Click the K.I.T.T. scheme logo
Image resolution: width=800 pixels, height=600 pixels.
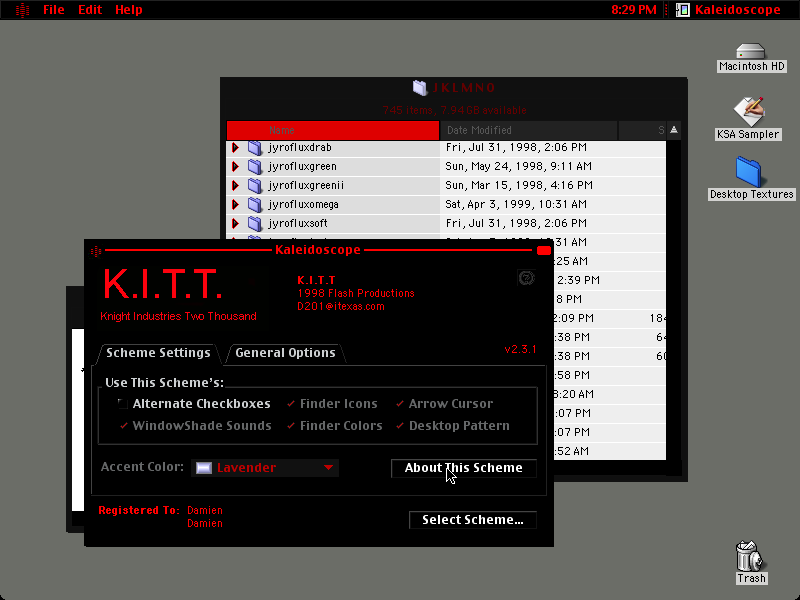coord(162,284)
